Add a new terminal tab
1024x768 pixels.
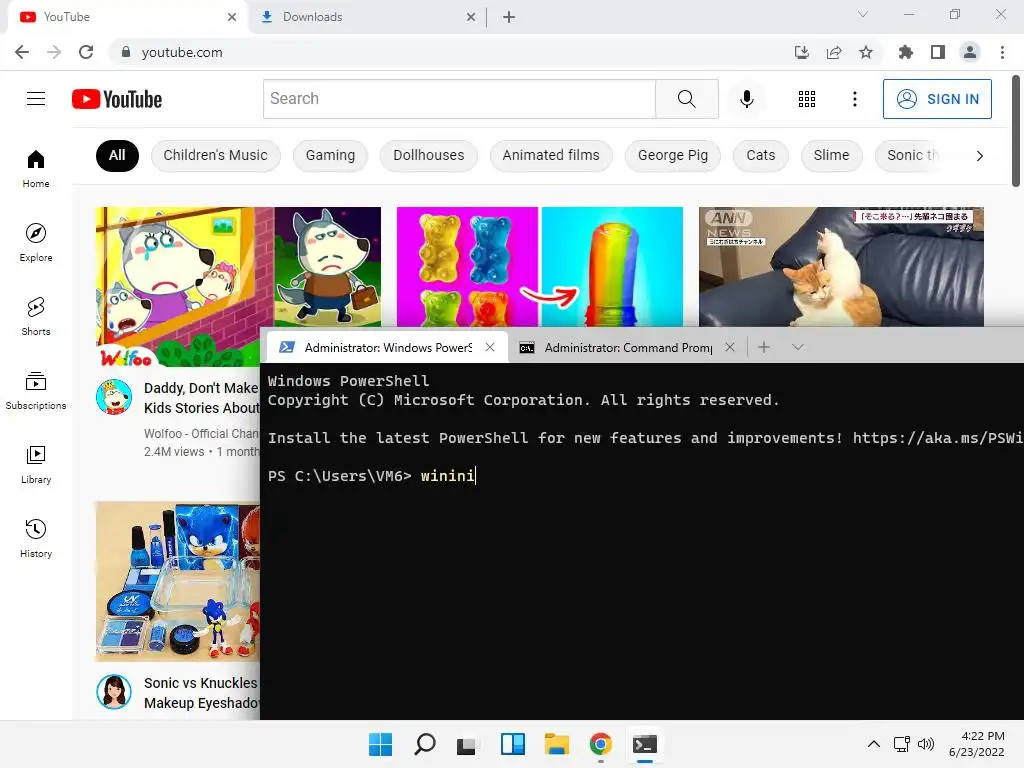pos(763,347)
